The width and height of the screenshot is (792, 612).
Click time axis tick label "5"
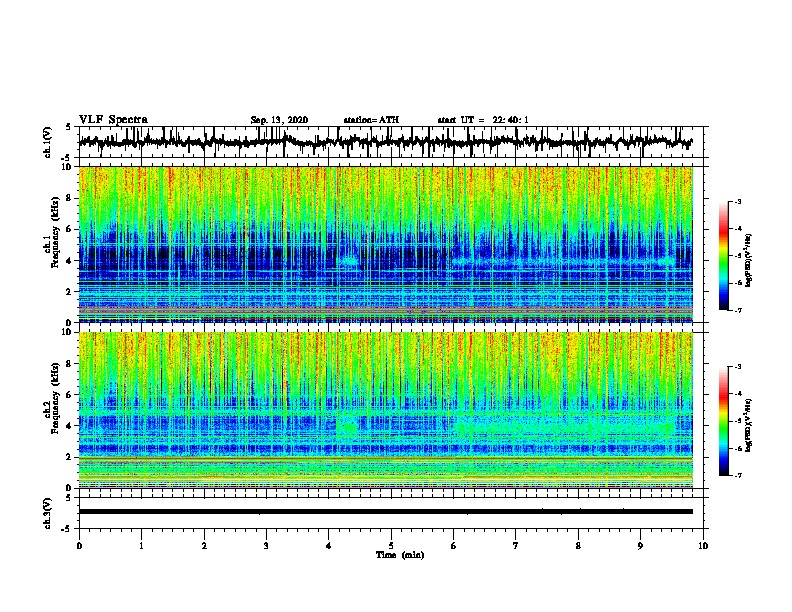click(391, 546)
